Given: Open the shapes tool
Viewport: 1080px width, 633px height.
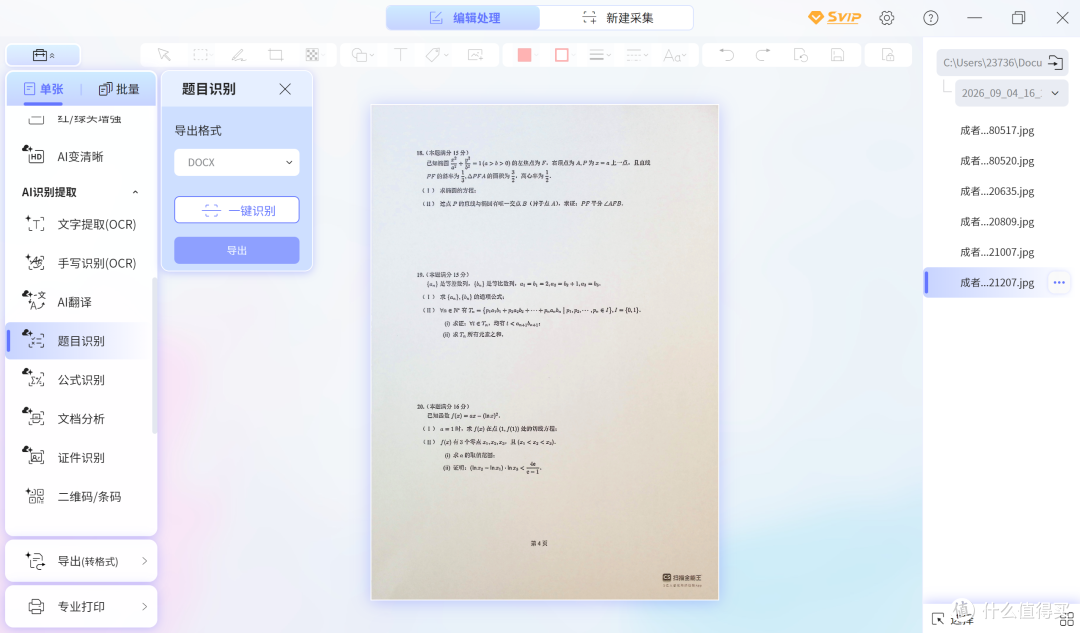Looking at the screenshot, I should [362, 55].
